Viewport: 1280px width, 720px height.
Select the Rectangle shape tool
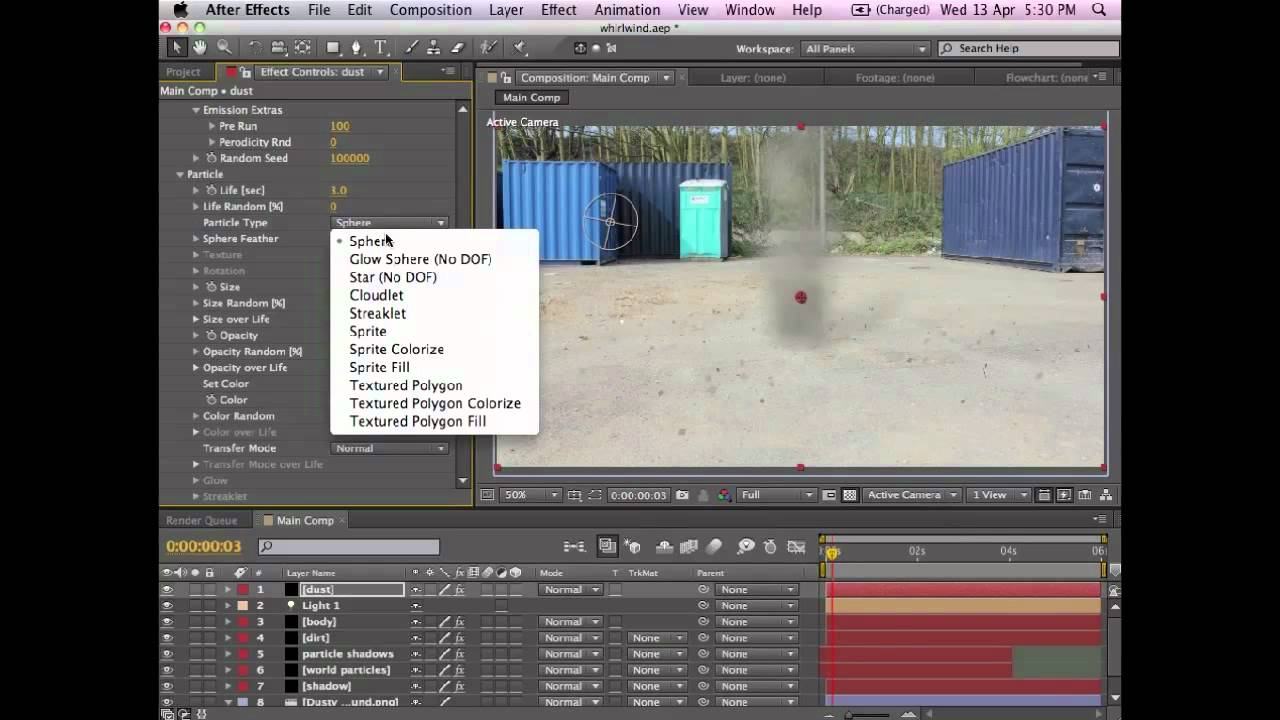333,47
